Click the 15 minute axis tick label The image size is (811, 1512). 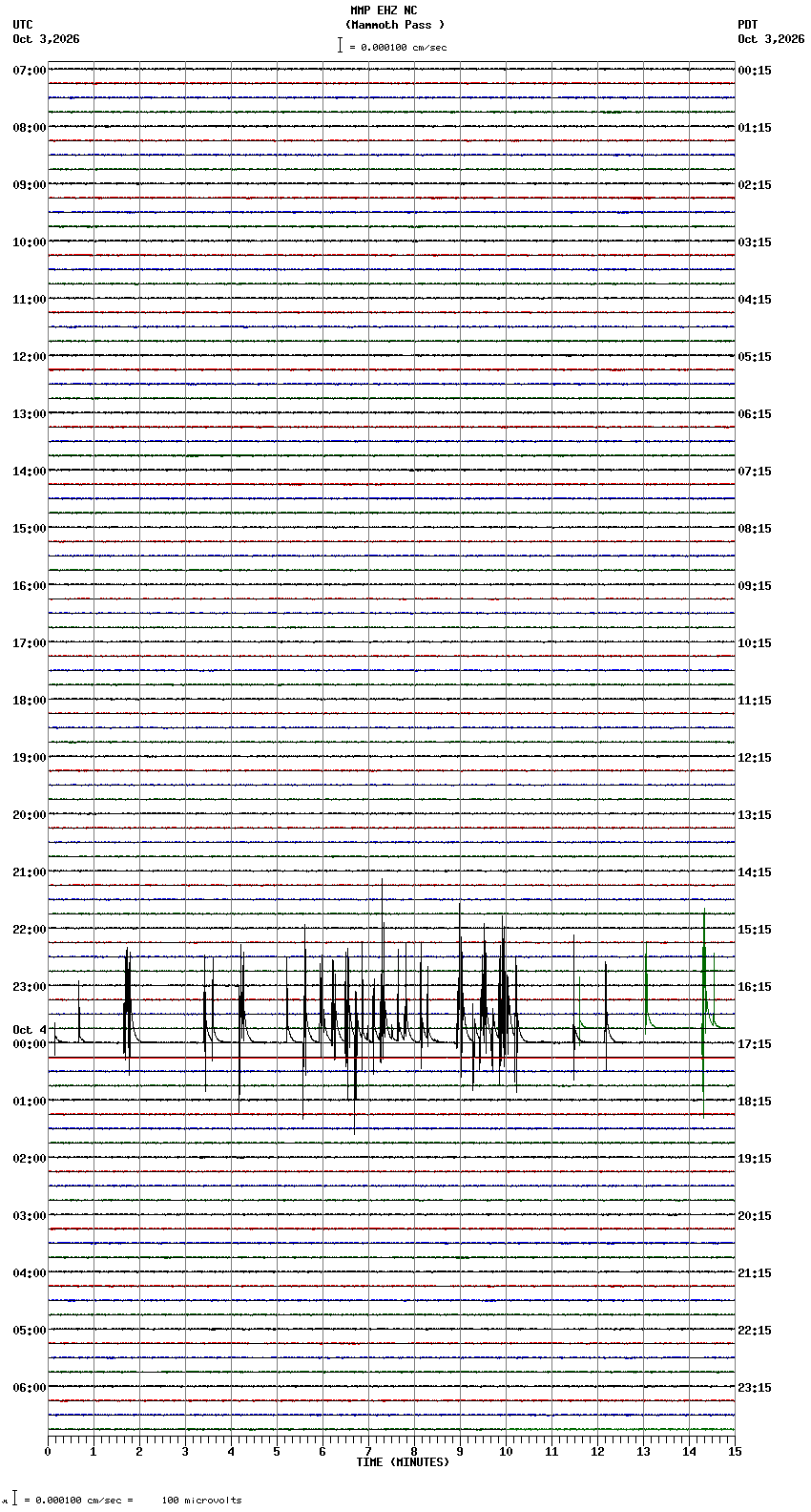click(735, 1452)
